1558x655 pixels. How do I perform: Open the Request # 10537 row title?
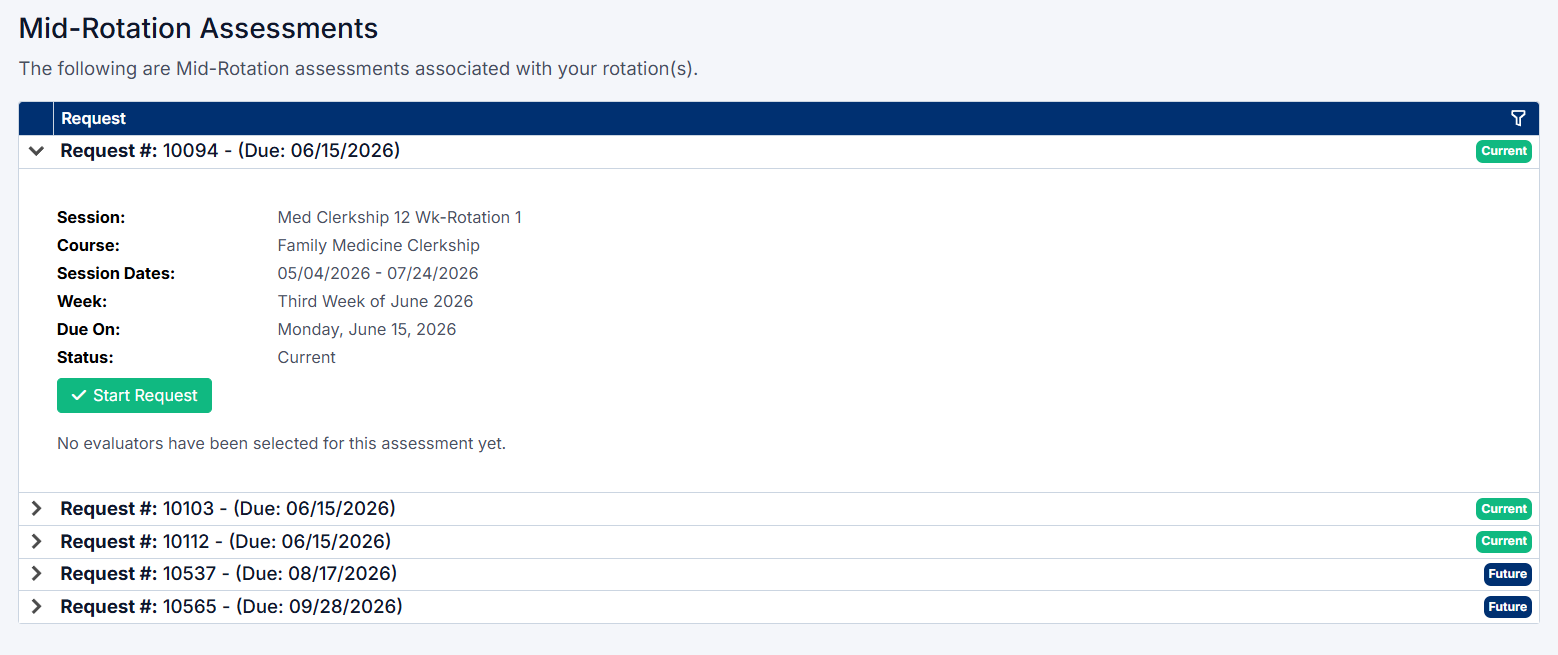(x=228, y=574)
